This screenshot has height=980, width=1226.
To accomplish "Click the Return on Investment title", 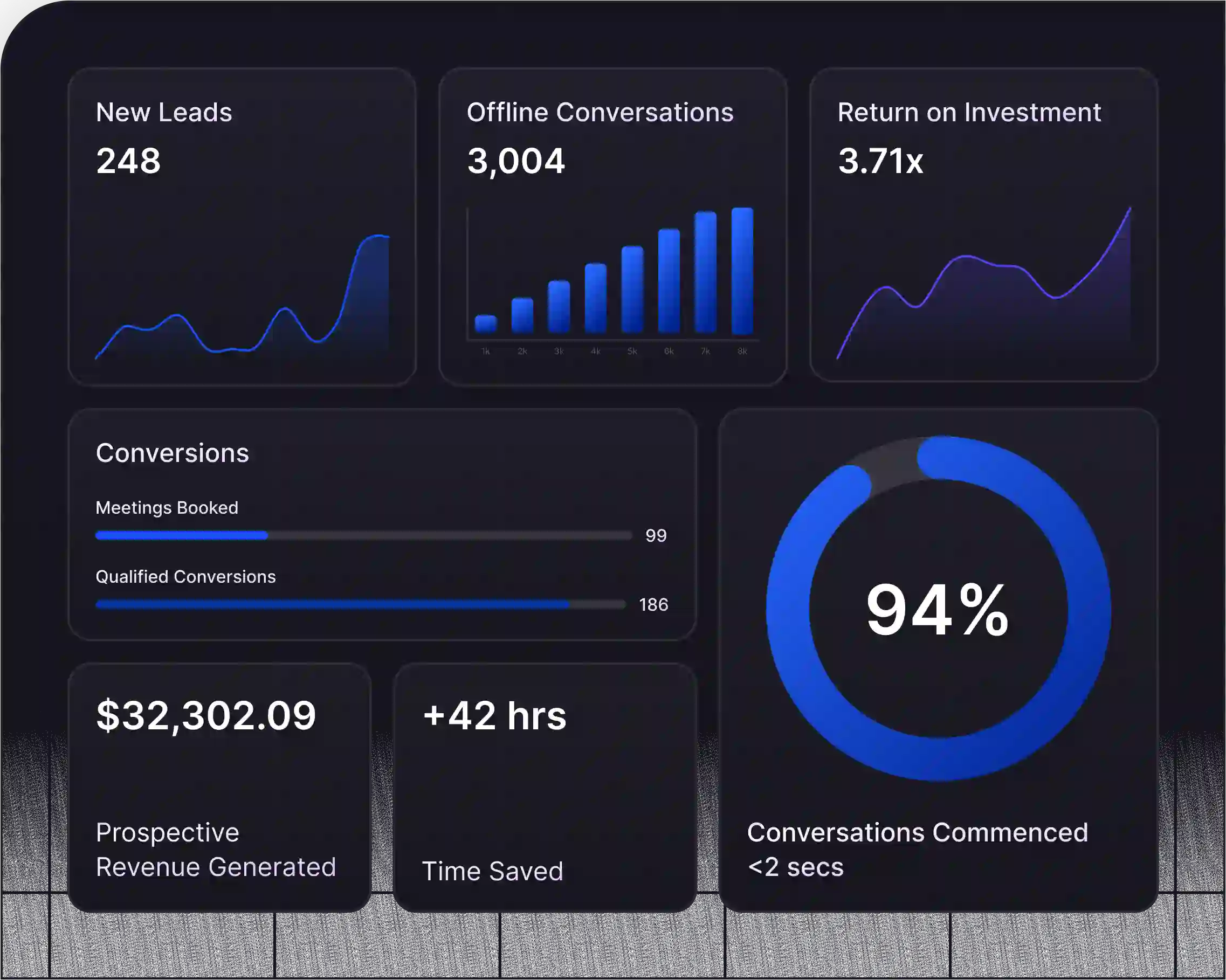I will coord(969,112).
